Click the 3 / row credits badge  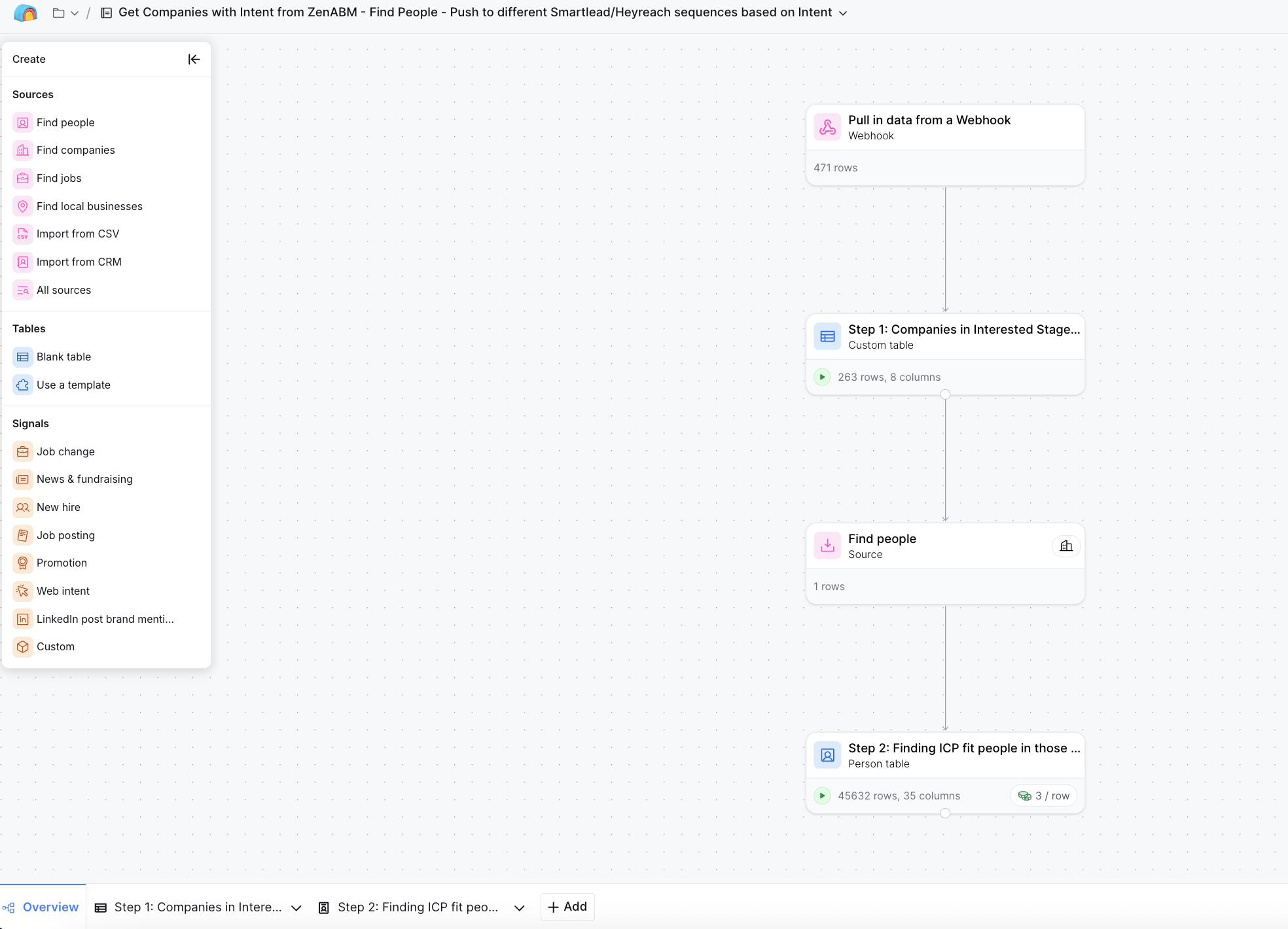[x=1044, y=796]
